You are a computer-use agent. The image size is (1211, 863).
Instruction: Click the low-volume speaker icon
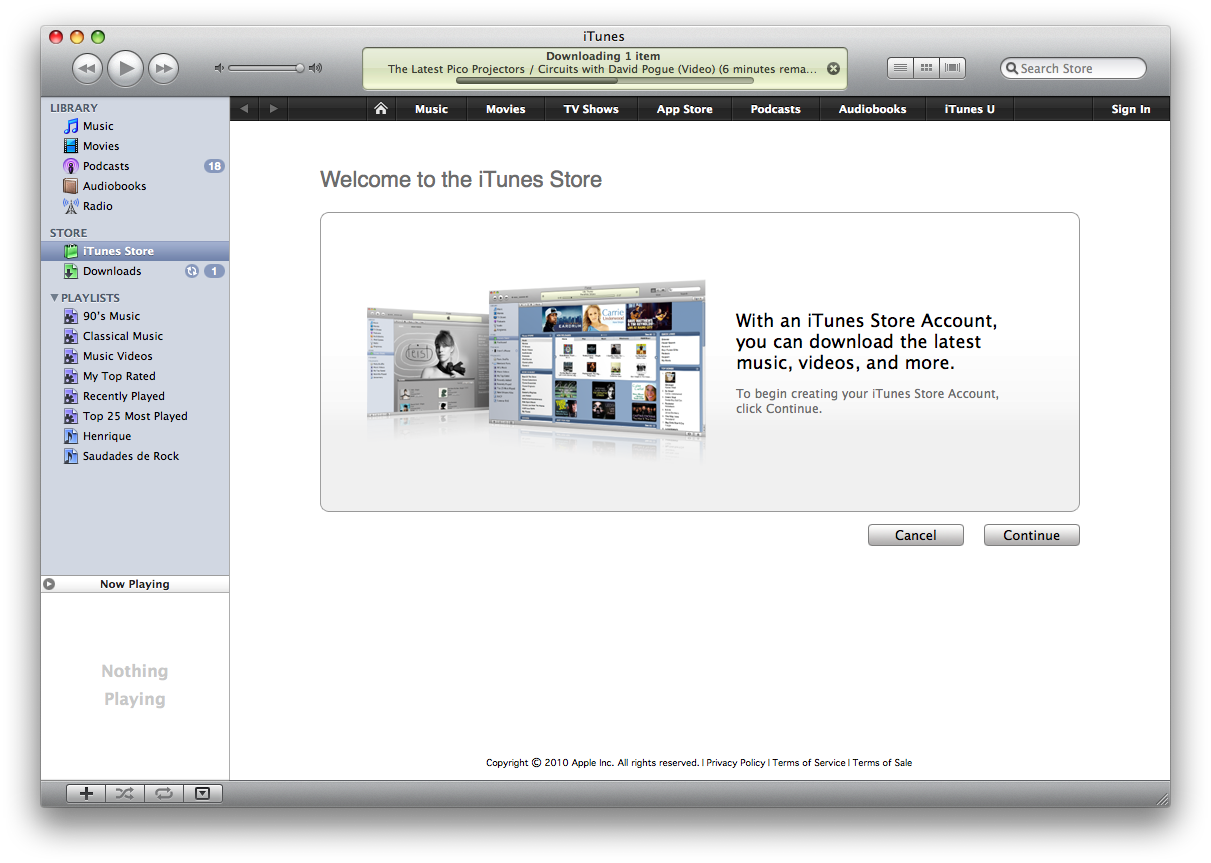click(220, 68)
